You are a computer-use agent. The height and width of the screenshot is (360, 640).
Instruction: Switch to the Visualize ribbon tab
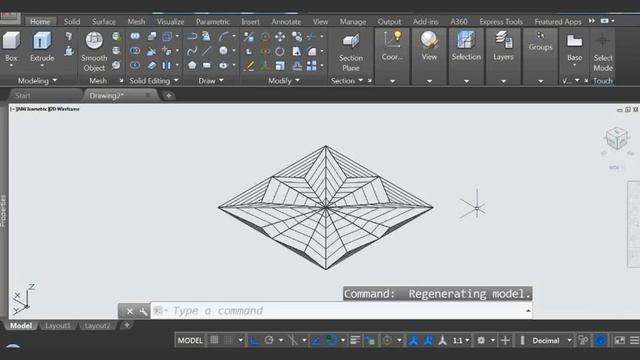tap(170, 22)
